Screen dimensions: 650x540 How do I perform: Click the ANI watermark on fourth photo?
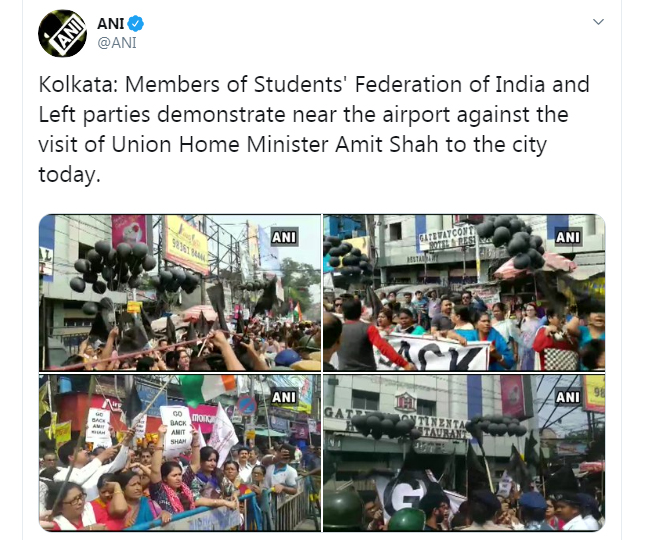pos(568,397)
